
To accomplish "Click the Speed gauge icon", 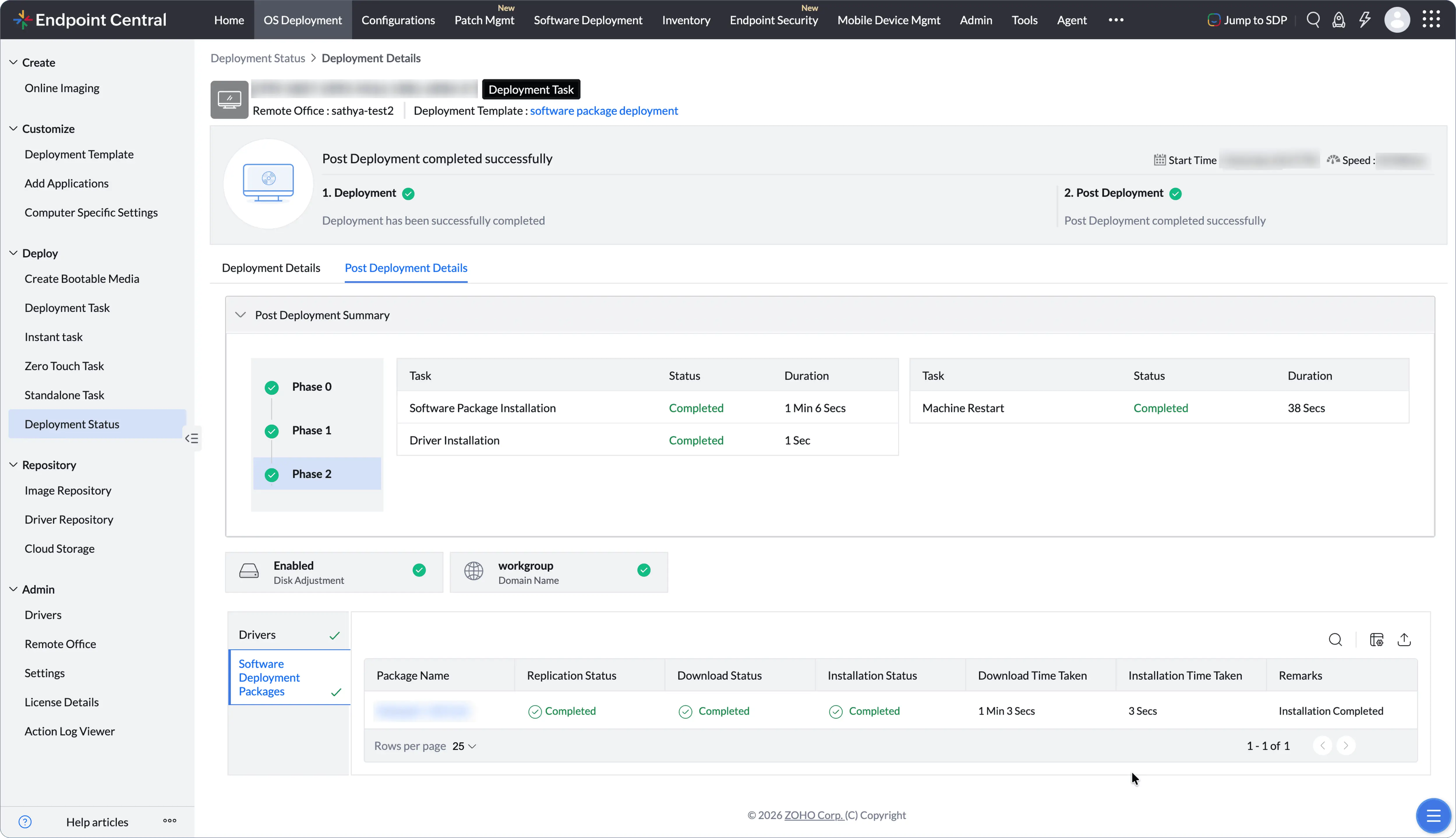I will point(1333,160).
